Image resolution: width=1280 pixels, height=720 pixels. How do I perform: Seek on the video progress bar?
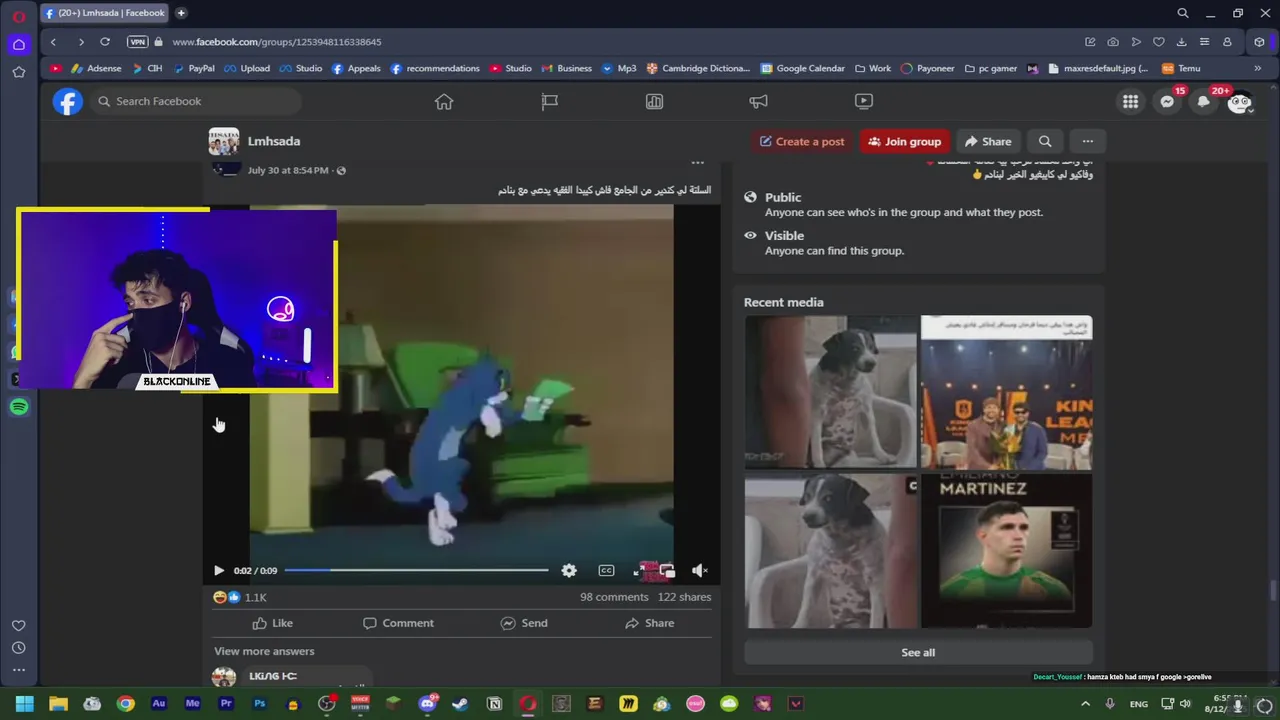416,570
